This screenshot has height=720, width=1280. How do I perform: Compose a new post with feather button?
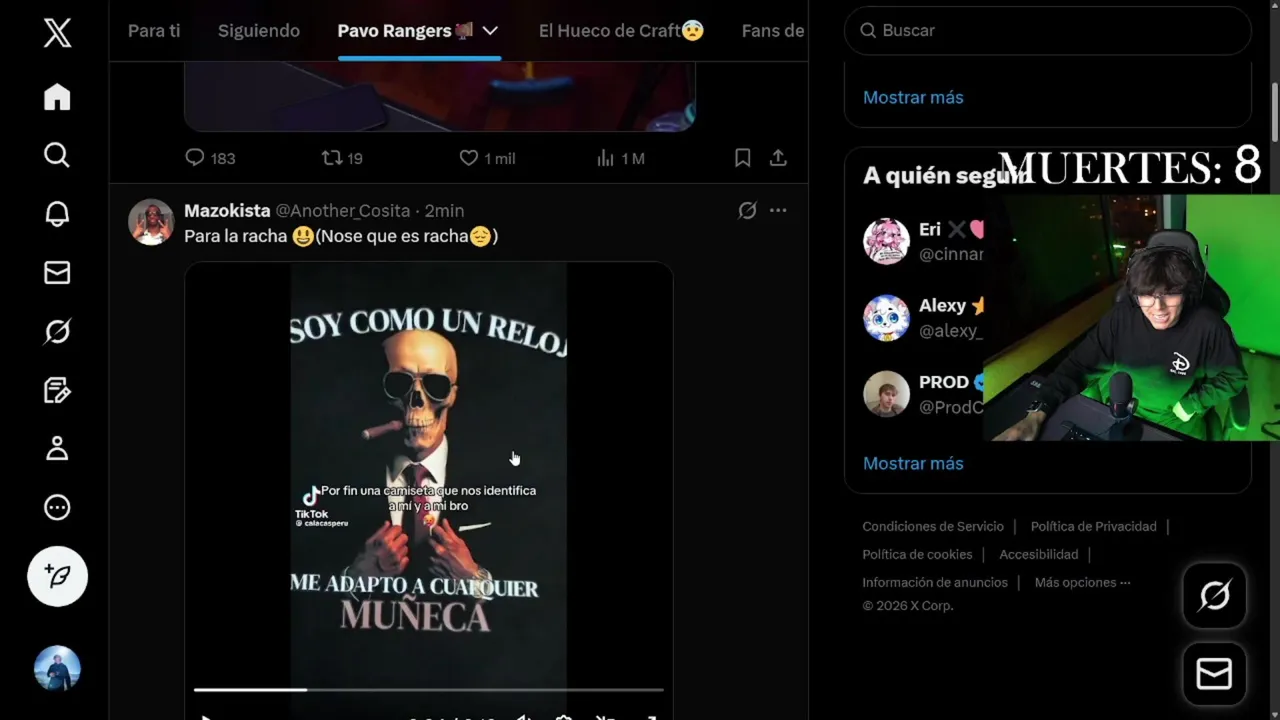point(57,577)
